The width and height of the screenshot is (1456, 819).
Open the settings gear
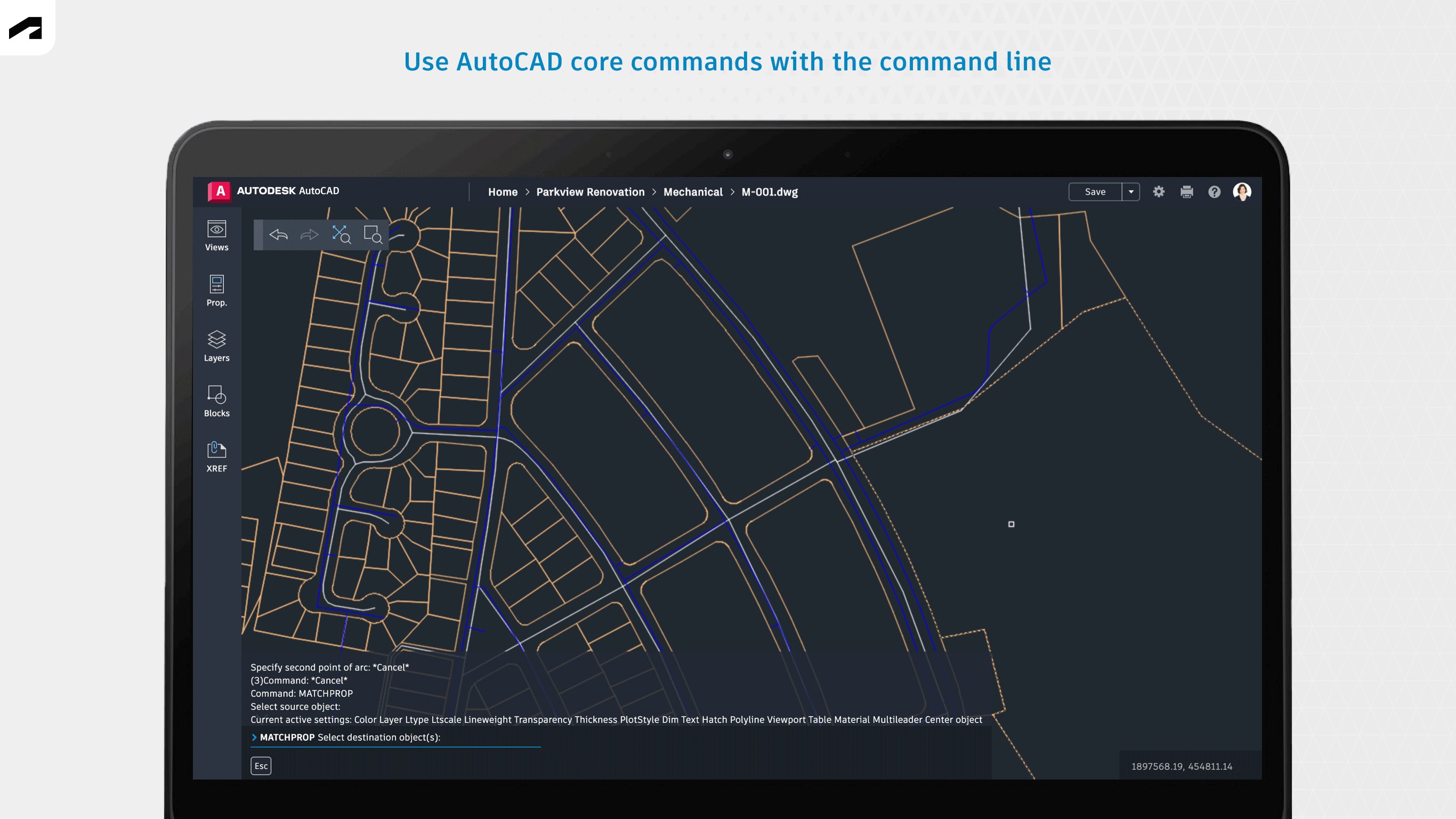(x=1158, y=192)
